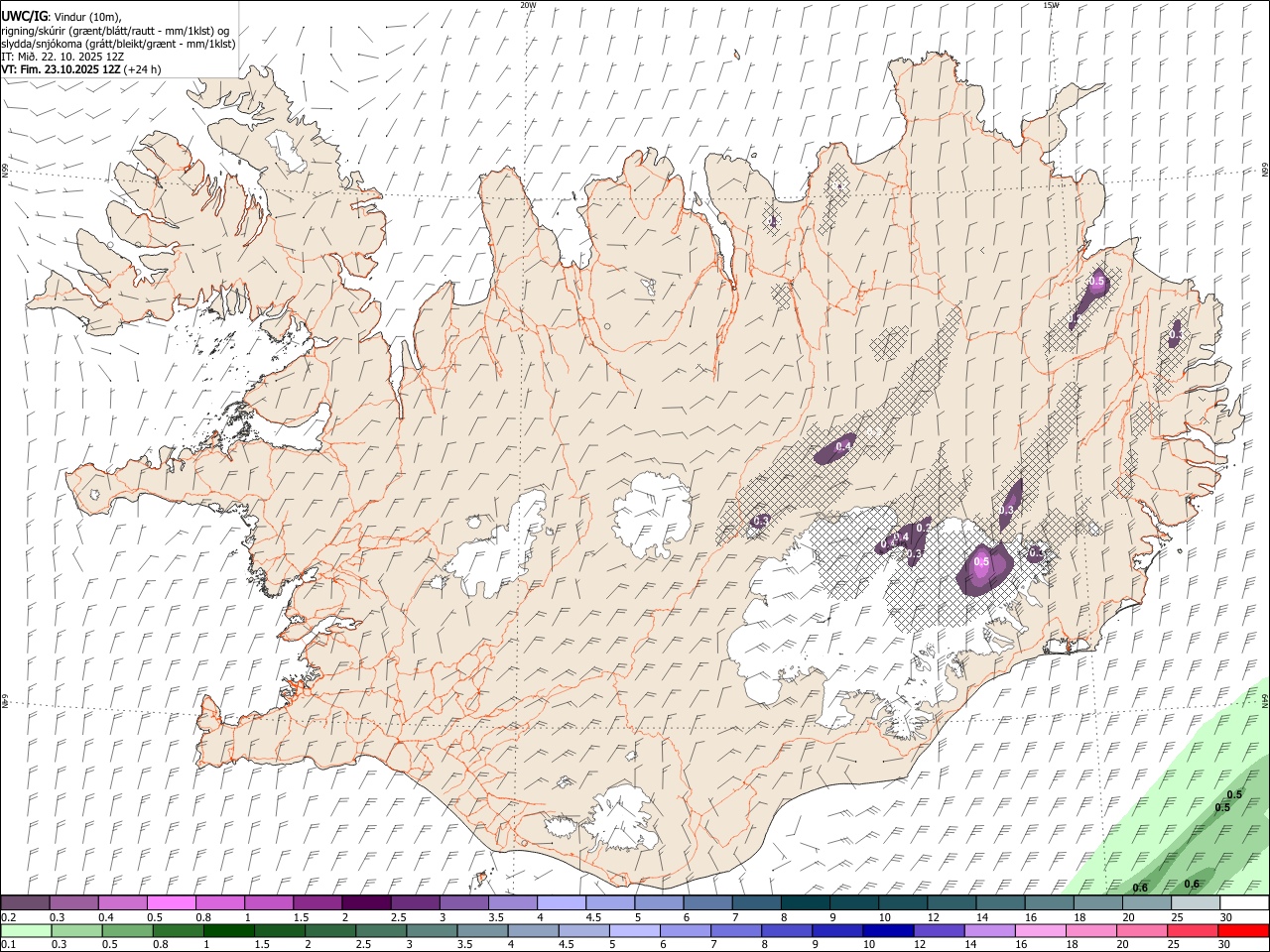Click the leftmost 0.6 rain value at bottom right
The height and width of the screenshot is (952, 1270).
(1140, 888)
